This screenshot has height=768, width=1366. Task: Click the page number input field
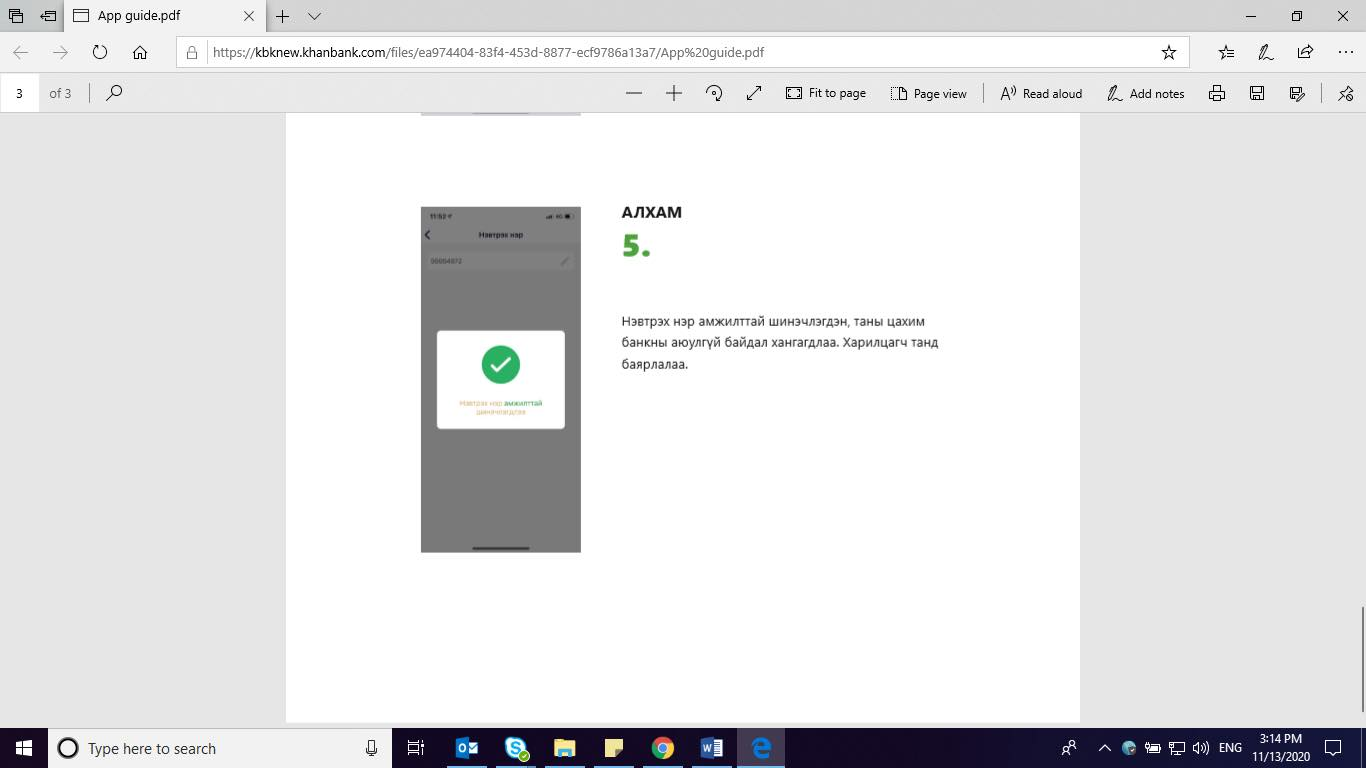[20, 93]
